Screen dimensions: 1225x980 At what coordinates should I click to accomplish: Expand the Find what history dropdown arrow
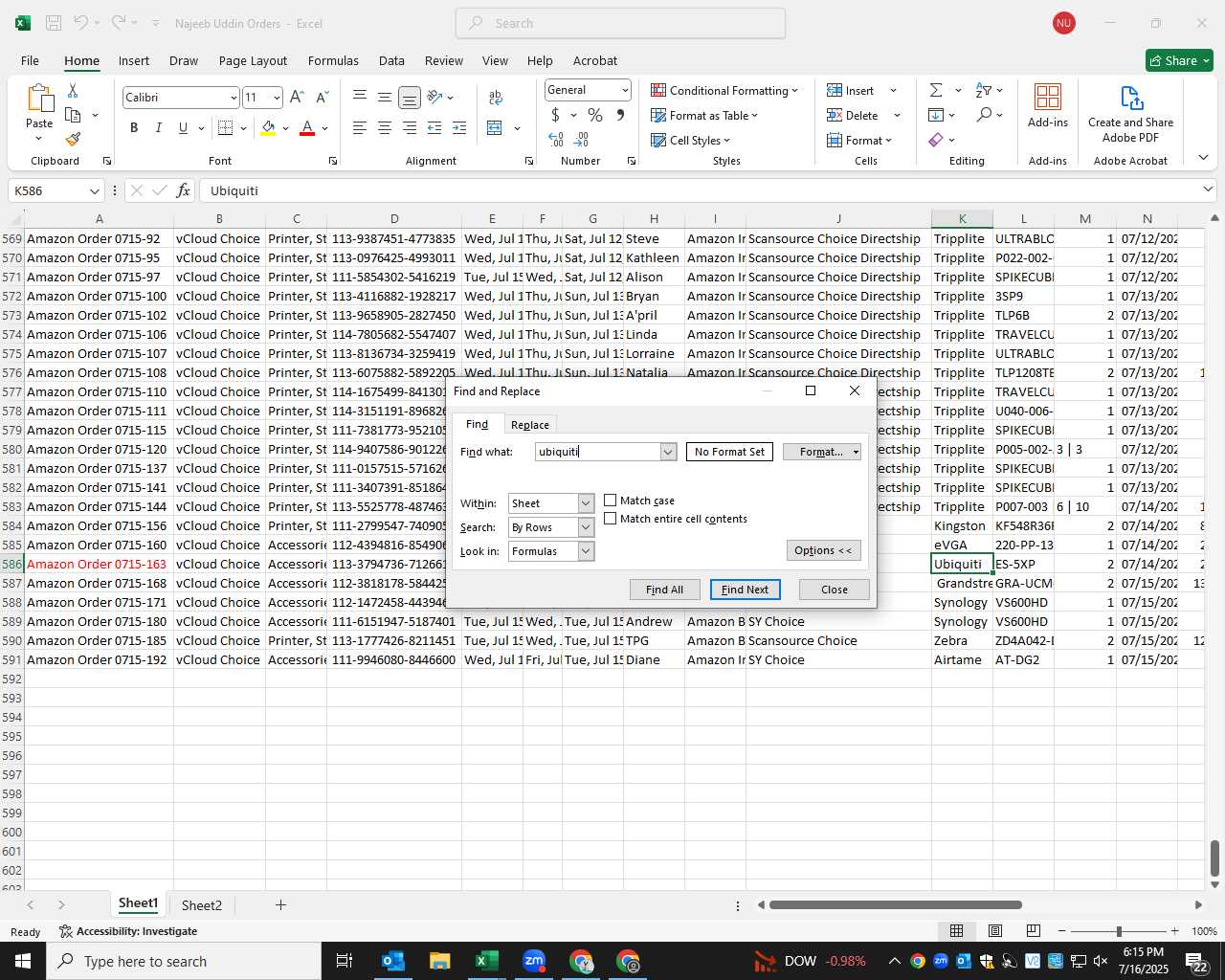[668, 452]
